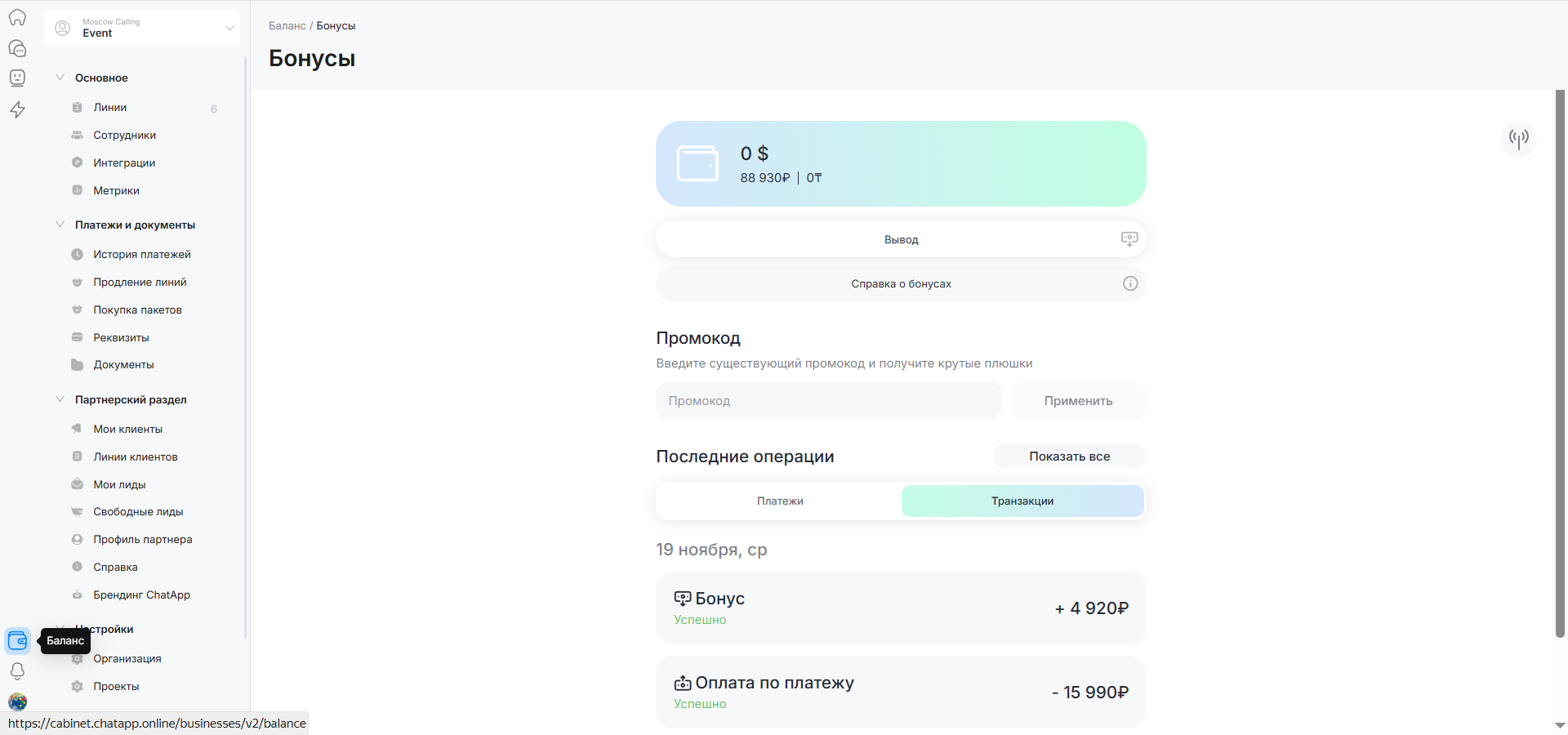1568x735 pixels.
Task: Open the Moscow Calling Event account dropdown
Action: coord(142,29)
